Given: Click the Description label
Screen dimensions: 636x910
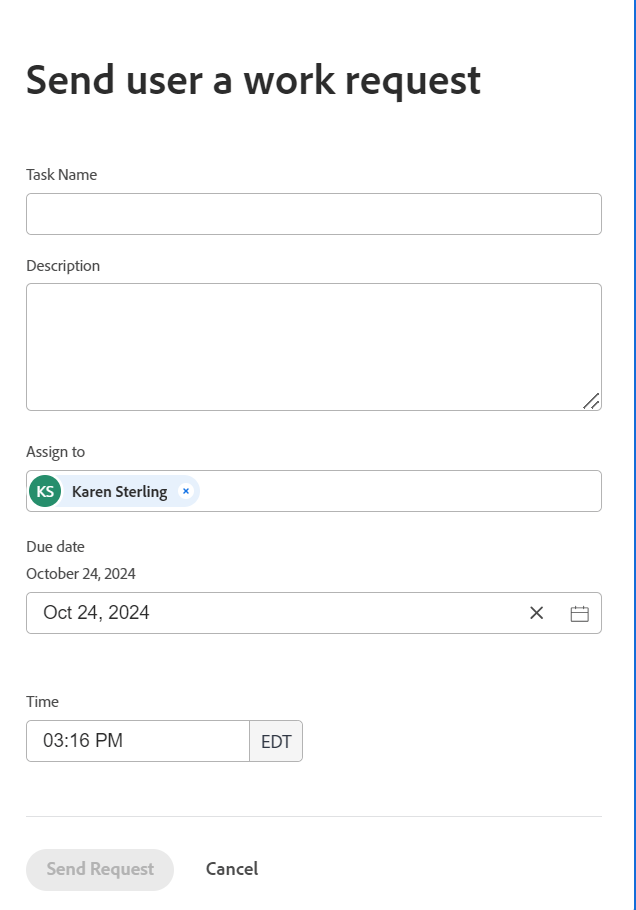Looking at the screenshot, I should click(x=63, y=266).
